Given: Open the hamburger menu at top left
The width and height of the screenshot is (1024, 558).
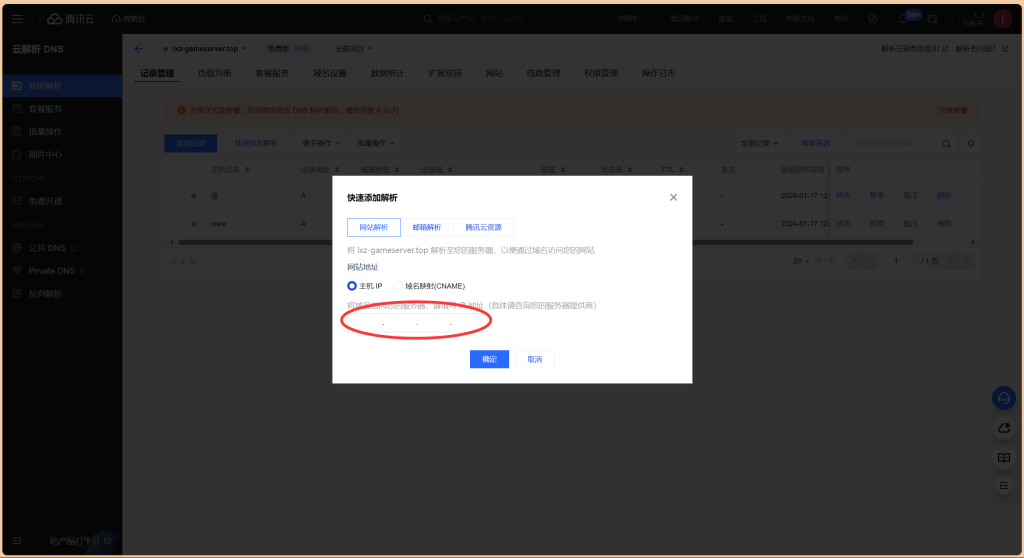Looking at the screenshot, I should (x=17, y=18).
